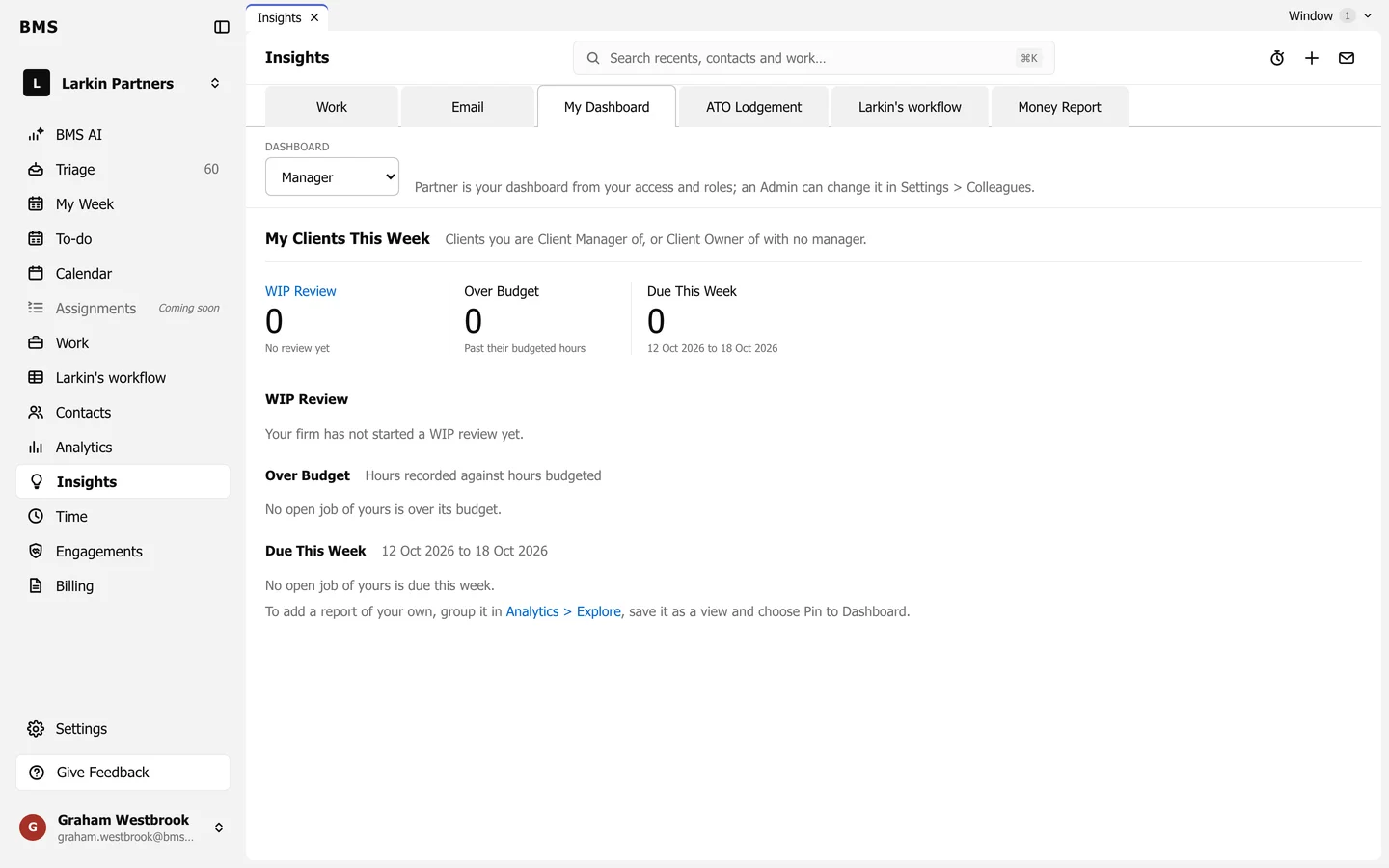Expand the Graham Westbrook account menu

point(123,827)
